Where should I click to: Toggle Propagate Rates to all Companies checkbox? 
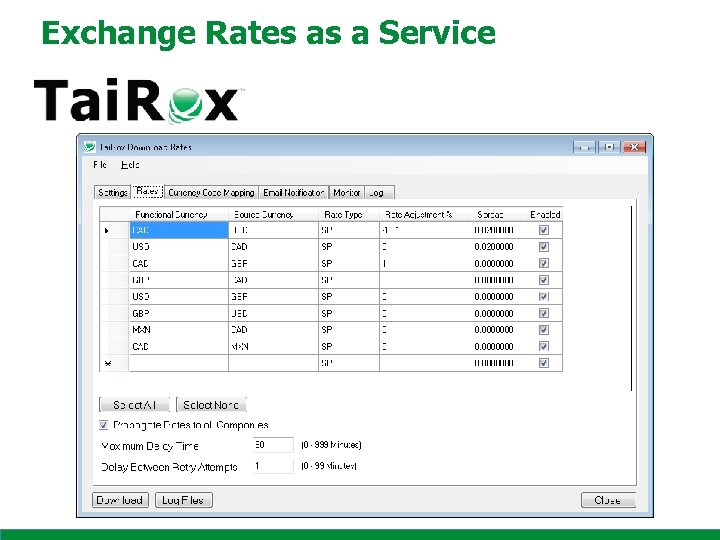click(103, 425)
